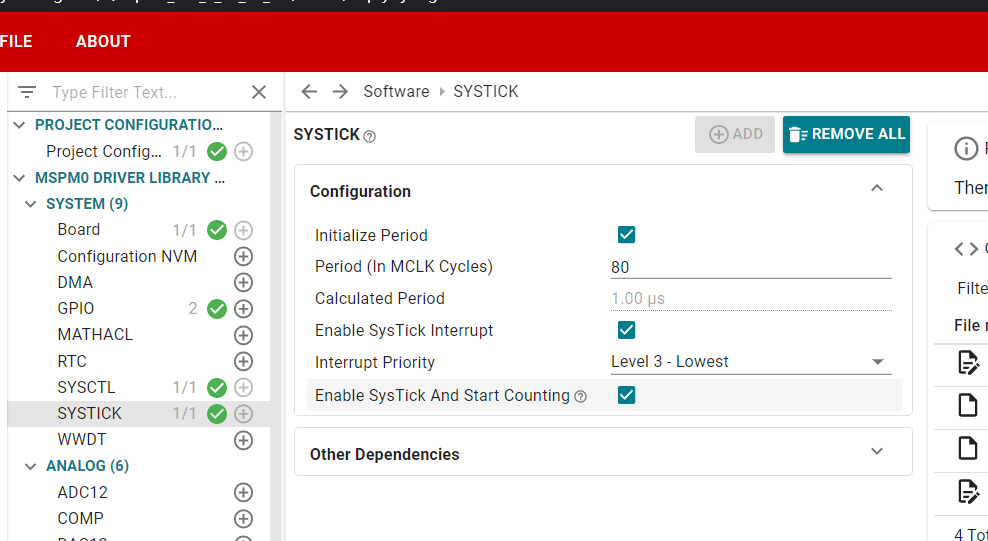The height and width of the screenshot is (541, 988).
Task: Add SYSTICK instance plus icon in sidebar
Action: 243,414
